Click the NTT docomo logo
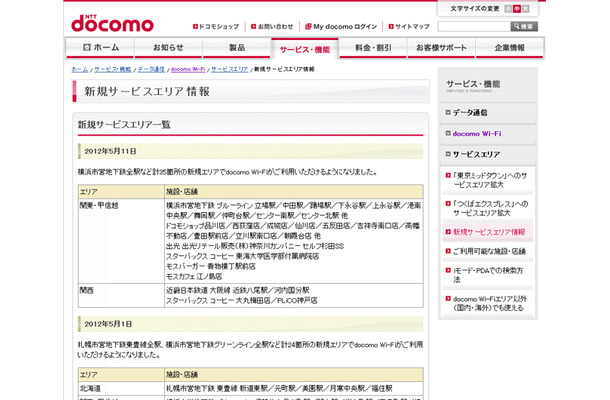Image resolution: width=610 pixels, height=400 pixels. coord(112,23)
